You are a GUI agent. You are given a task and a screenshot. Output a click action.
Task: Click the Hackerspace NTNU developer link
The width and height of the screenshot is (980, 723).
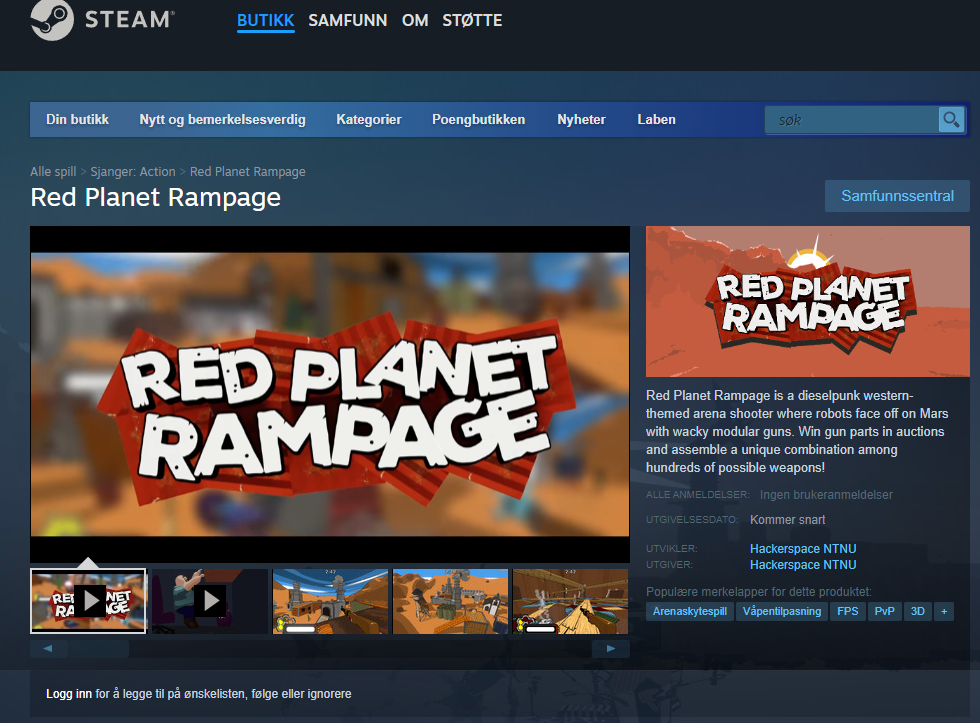[x=803, y=549]
